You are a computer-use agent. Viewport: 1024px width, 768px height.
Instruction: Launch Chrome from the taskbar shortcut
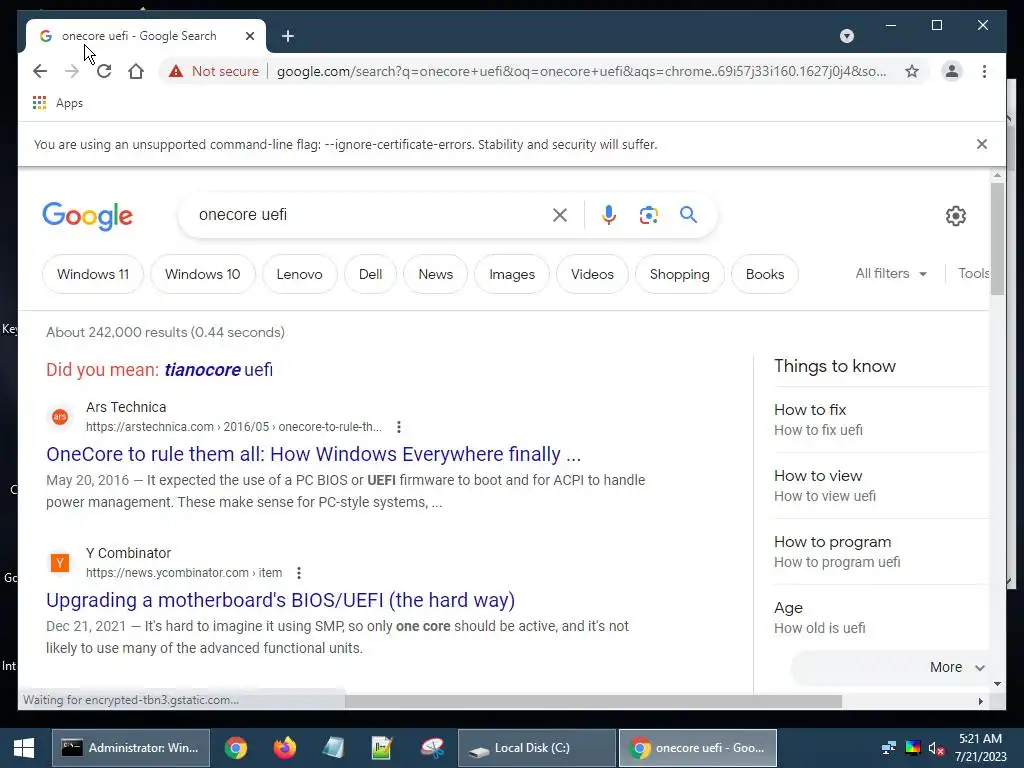point(236,748)
